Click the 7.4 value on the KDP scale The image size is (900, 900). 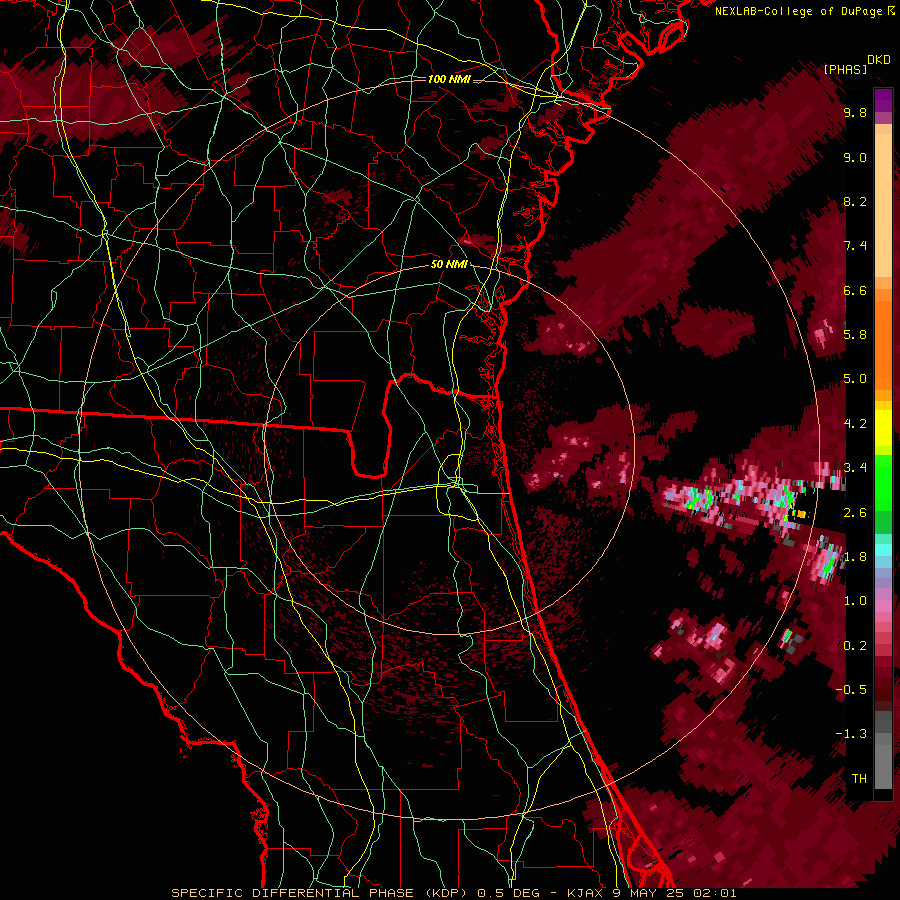[x=855, y=246]
